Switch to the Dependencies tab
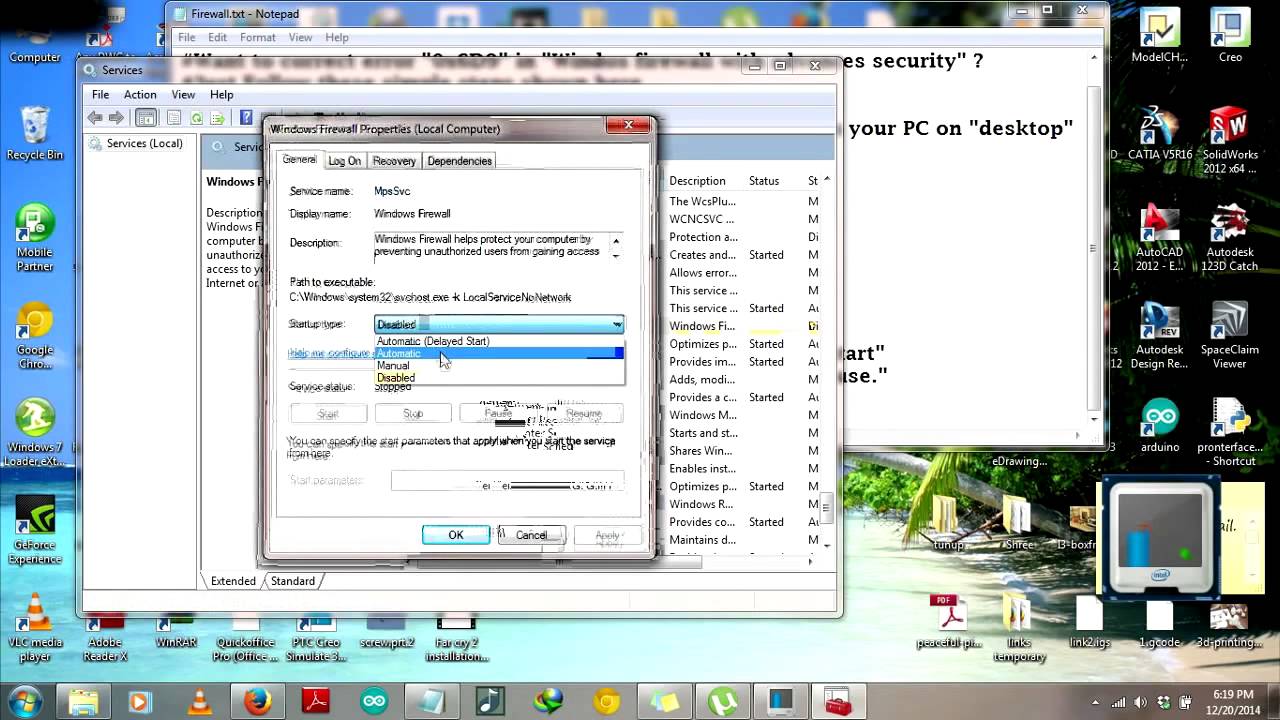This screenshot has height=720, width=1280. coord(459,161)
